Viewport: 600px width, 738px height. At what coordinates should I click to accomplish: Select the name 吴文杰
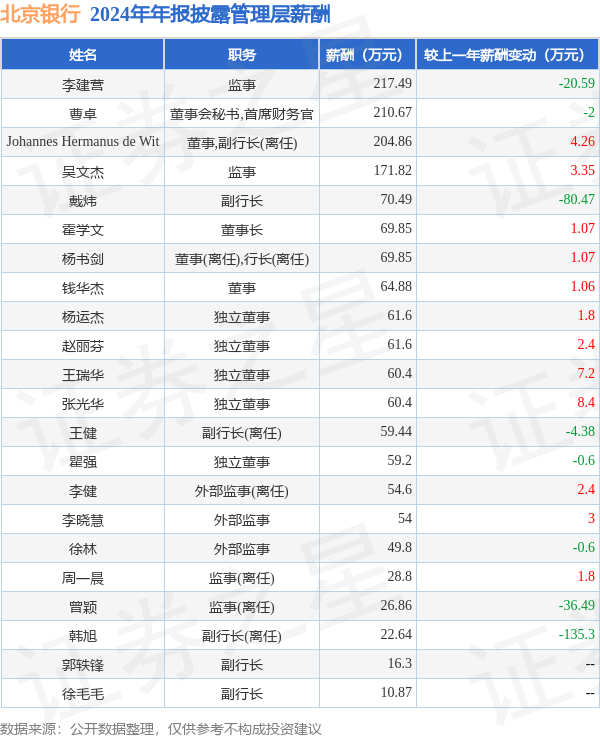tap(83, 172)
